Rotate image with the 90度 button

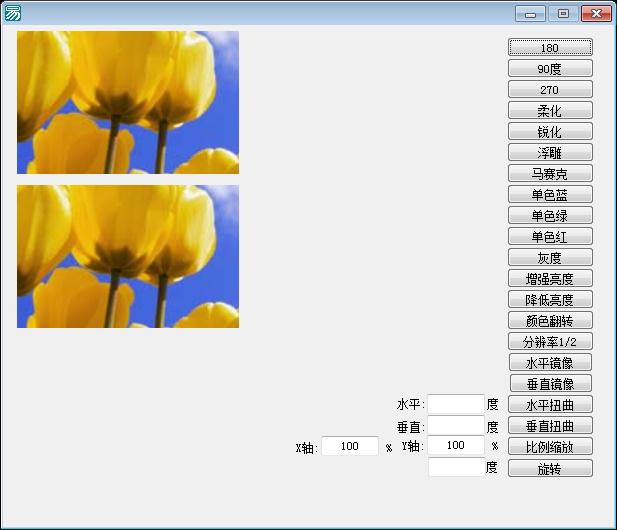point(550,68)
